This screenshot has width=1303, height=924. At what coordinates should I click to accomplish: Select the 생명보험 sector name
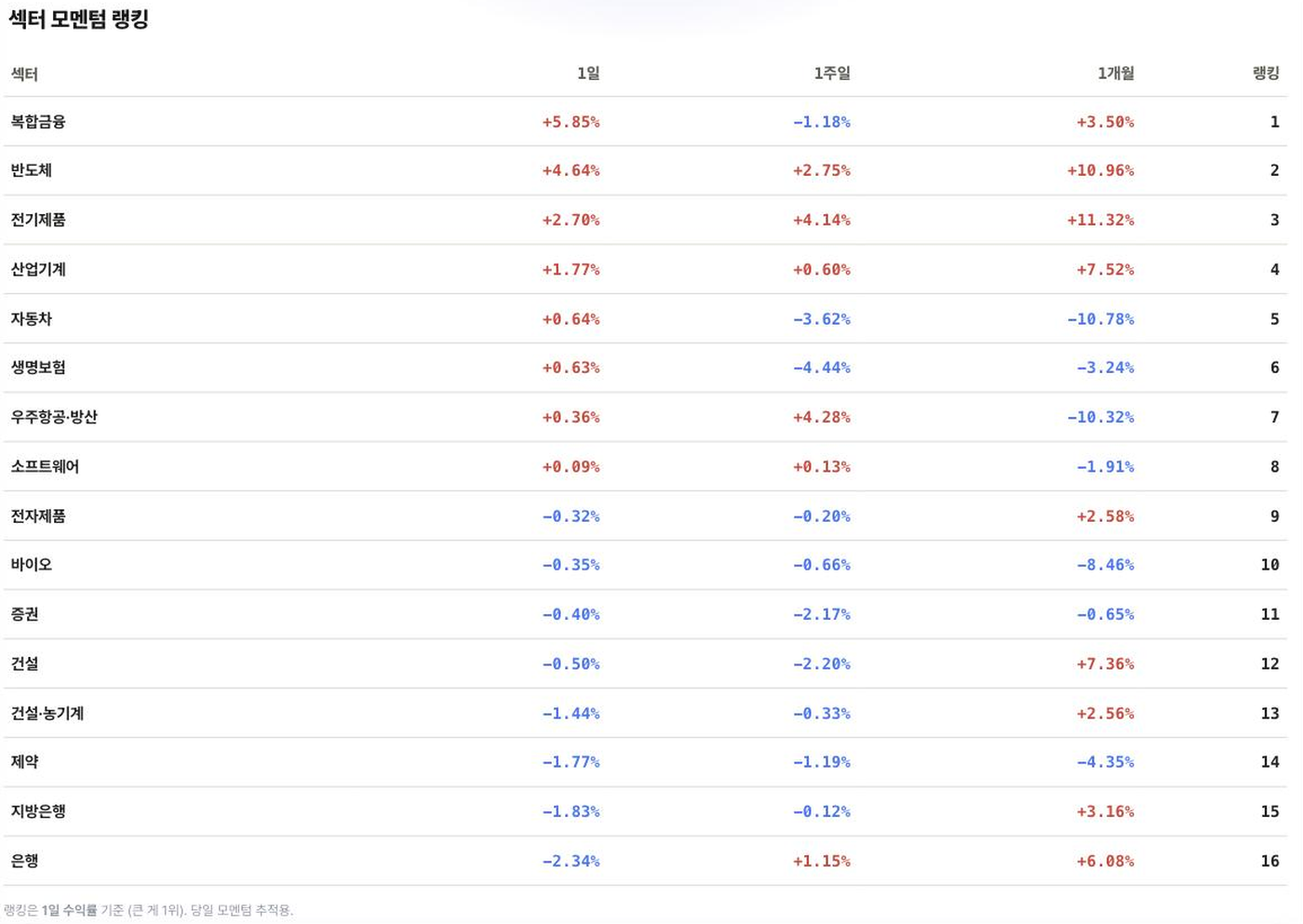[38, 368]
